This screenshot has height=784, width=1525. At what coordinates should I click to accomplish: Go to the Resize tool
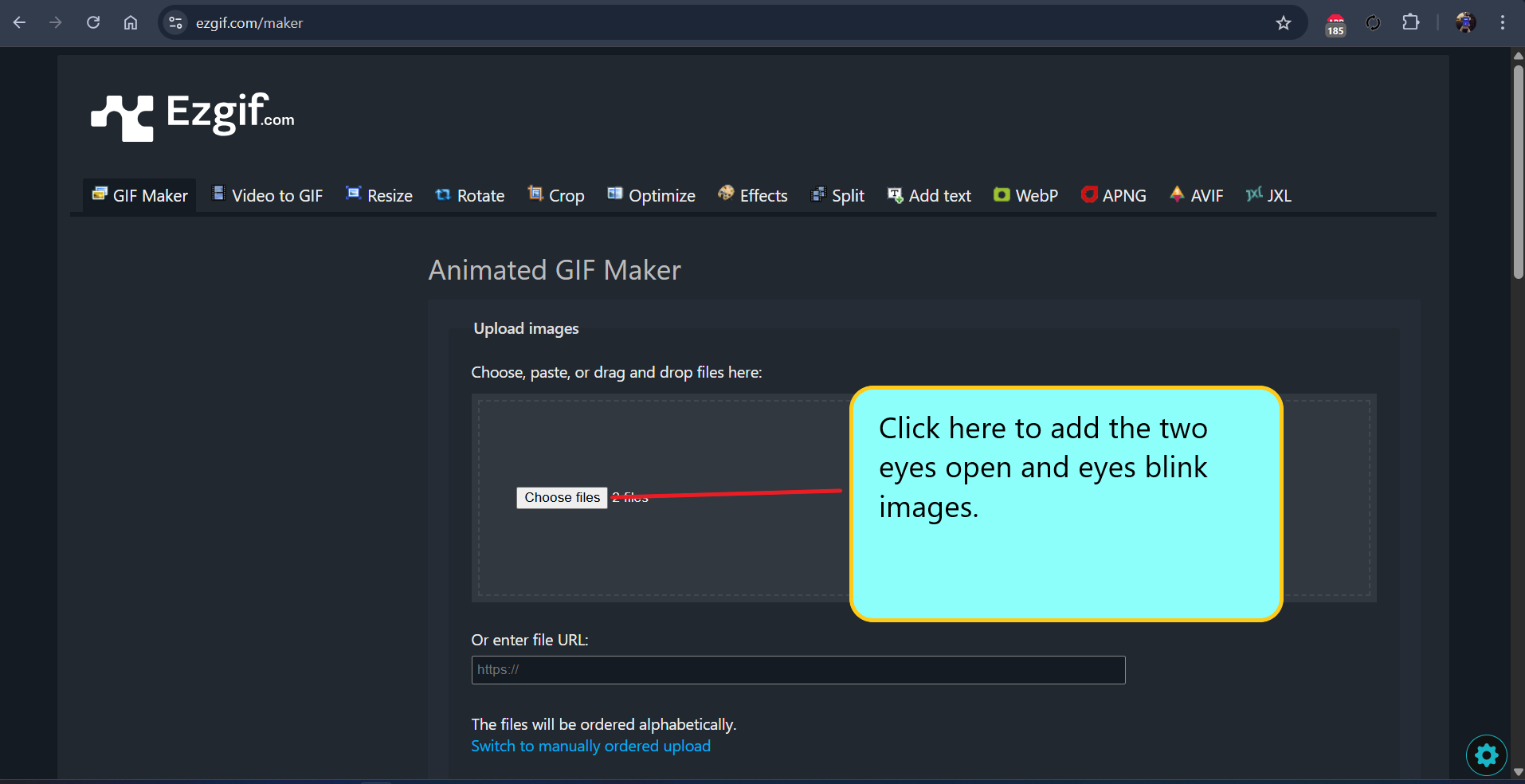pyautogui.click(x=379, y=195)
